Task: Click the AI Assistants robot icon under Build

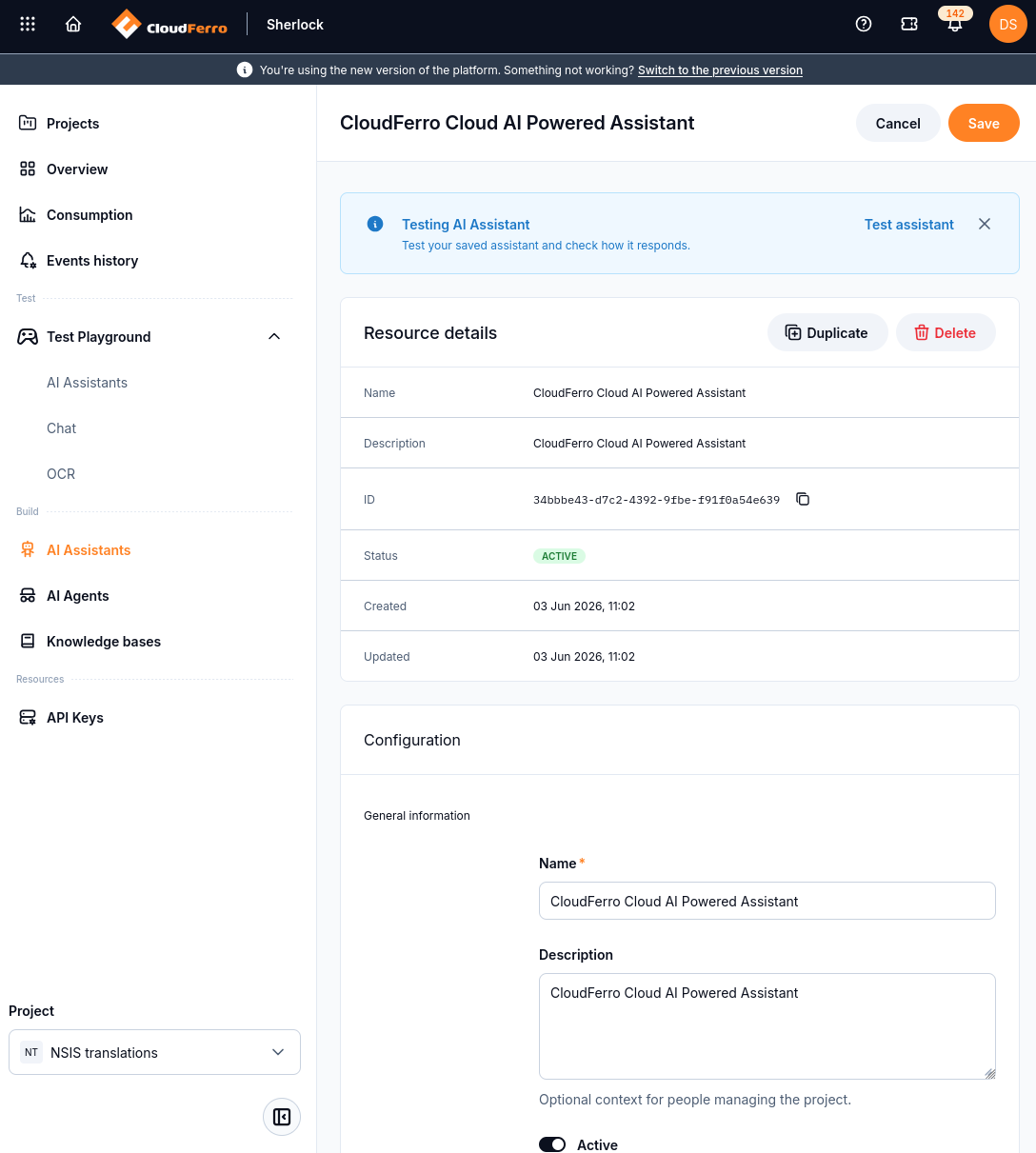Action: click(x=28, y=549)
